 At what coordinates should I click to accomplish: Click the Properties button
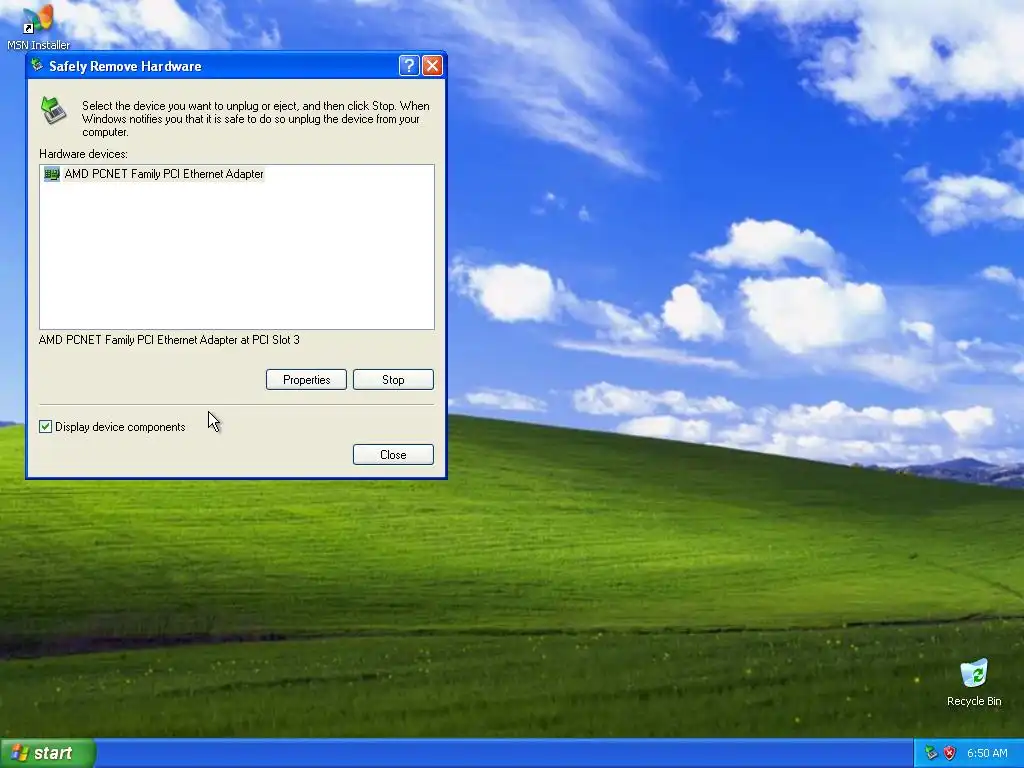click(306, 379)
